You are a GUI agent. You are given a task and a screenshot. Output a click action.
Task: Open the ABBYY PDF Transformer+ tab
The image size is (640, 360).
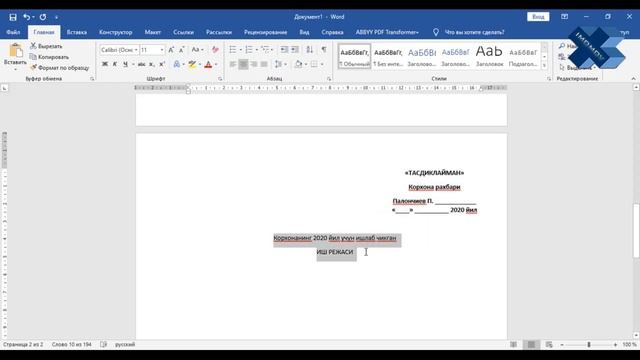(x=387, y=32)
